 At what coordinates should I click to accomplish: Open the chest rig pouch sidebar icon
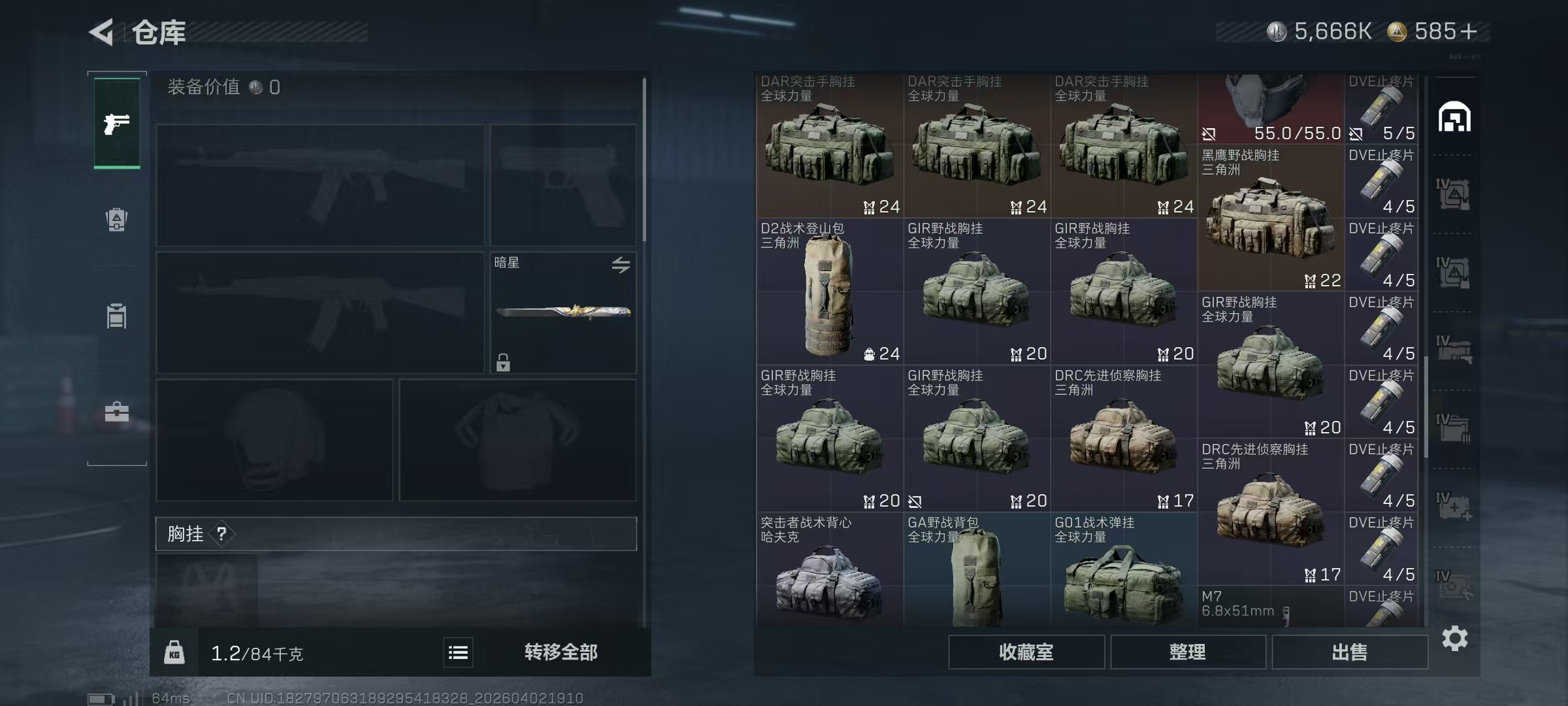[117, 316]
